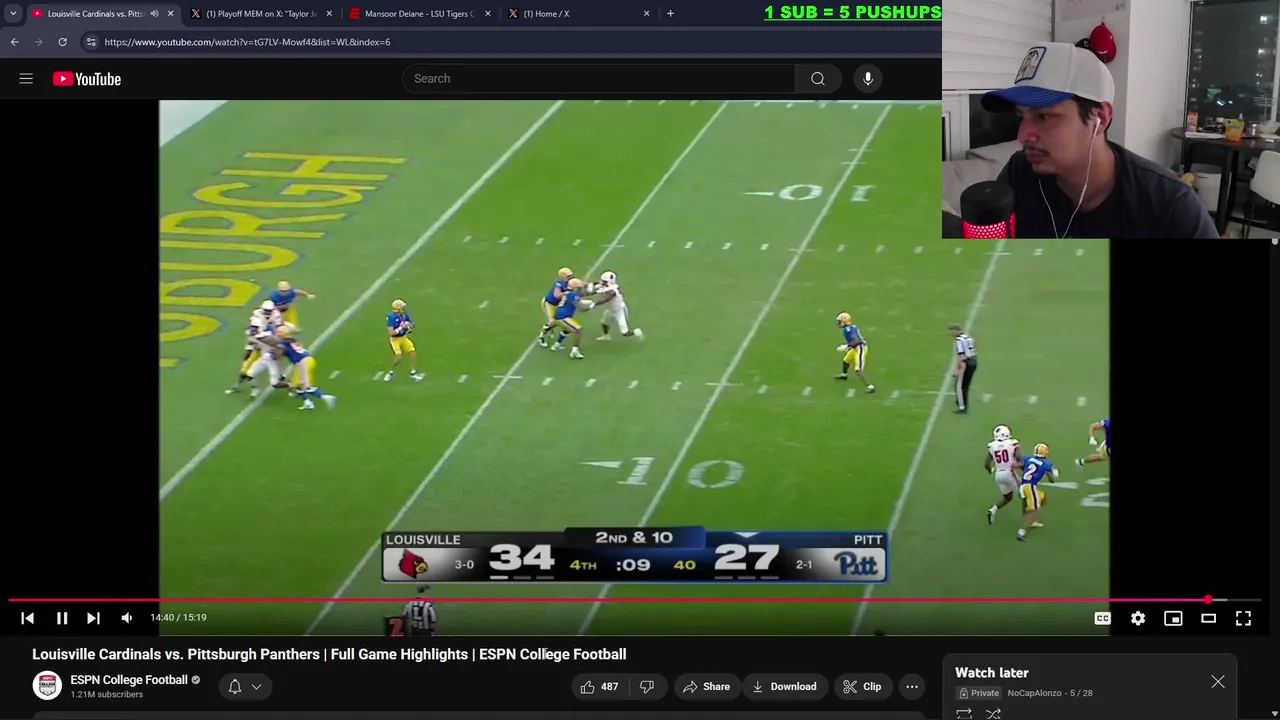Close the Home / X tab
The image size is (1280, 720).
(646, 14)
